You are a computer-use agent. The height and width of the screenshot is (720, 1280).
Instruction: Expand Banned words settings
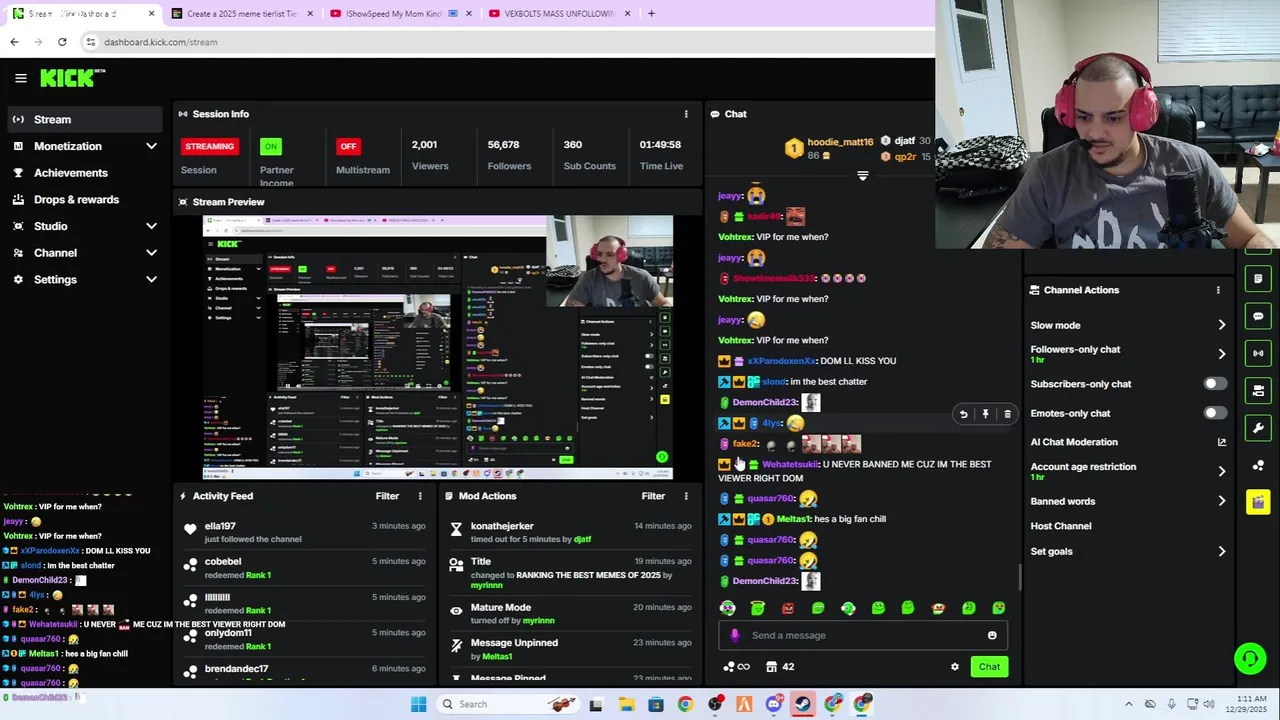(x=1221, y=501)
